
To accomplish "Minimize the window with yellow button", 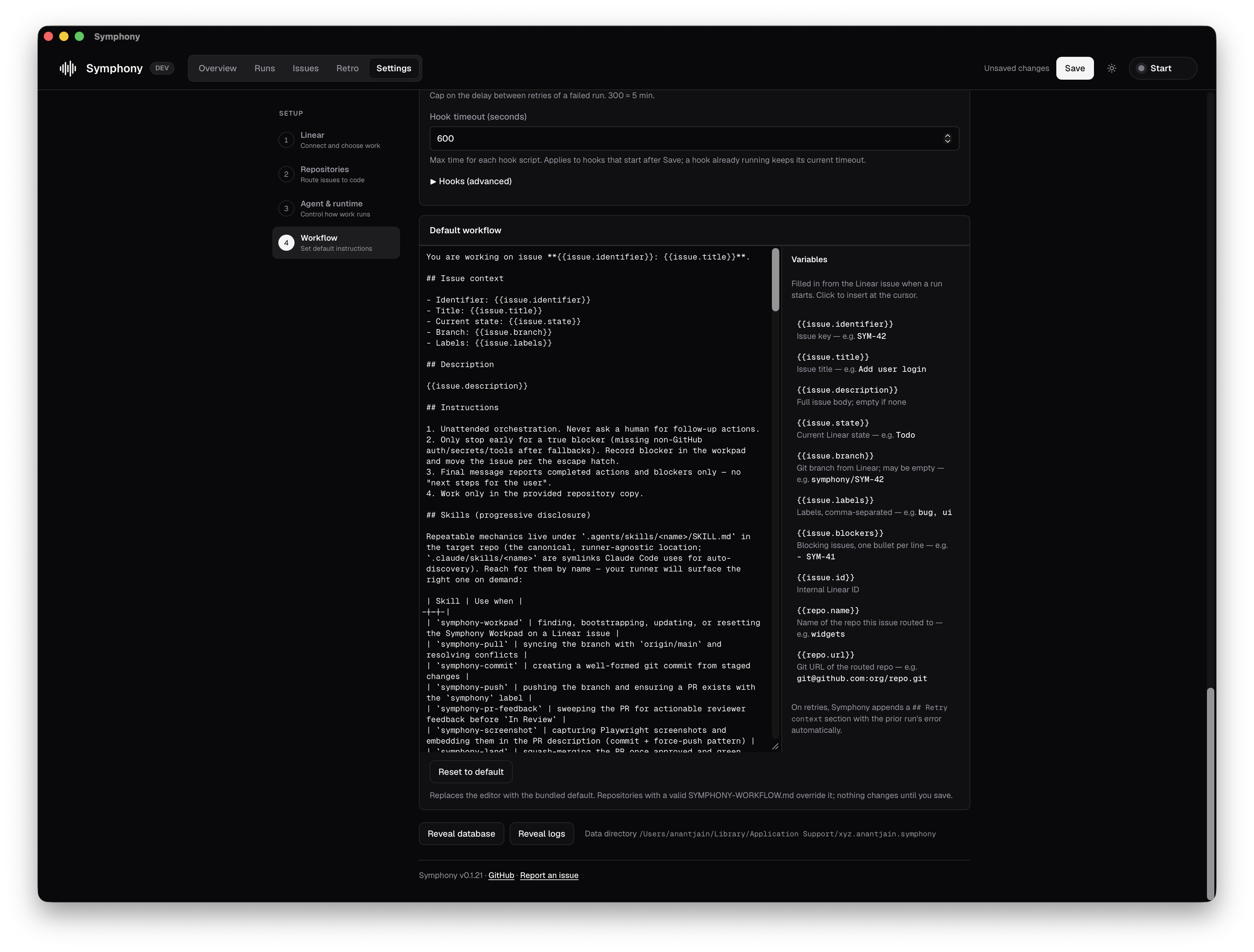I will point(64,36).
